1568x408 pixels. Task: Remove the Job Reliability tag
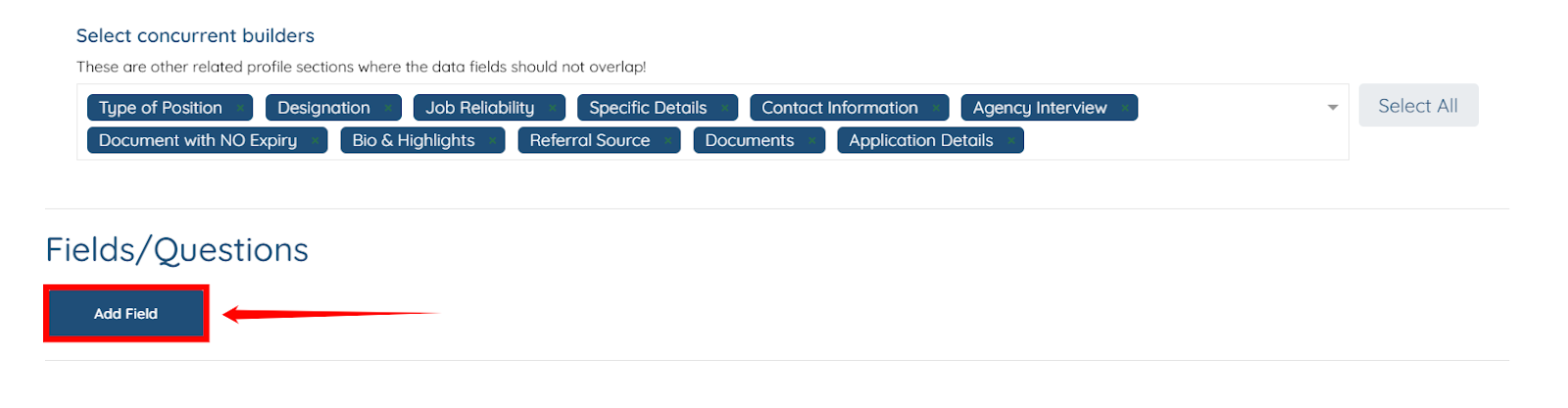(x=553, y=108)
